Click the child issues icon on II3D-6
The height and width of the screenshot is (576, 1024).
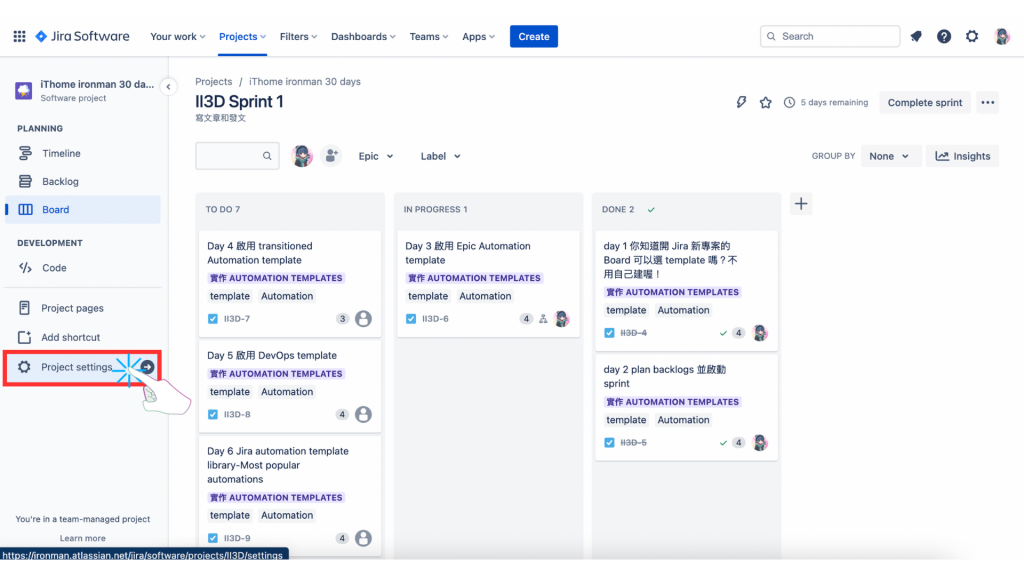pyautogui.click(x=543, y=319)
